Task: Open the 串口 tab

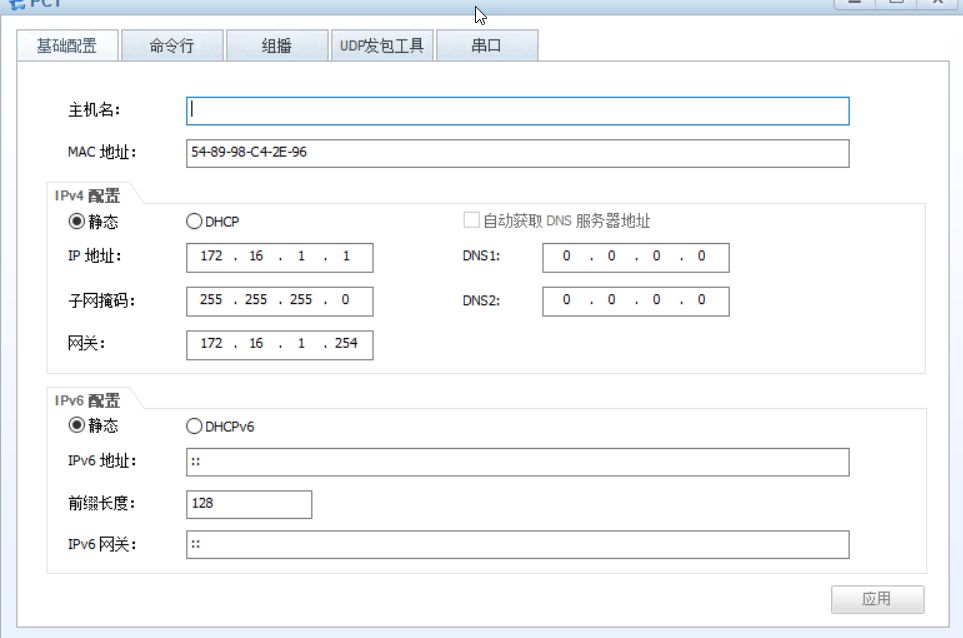Action: (x=486, y=46)
